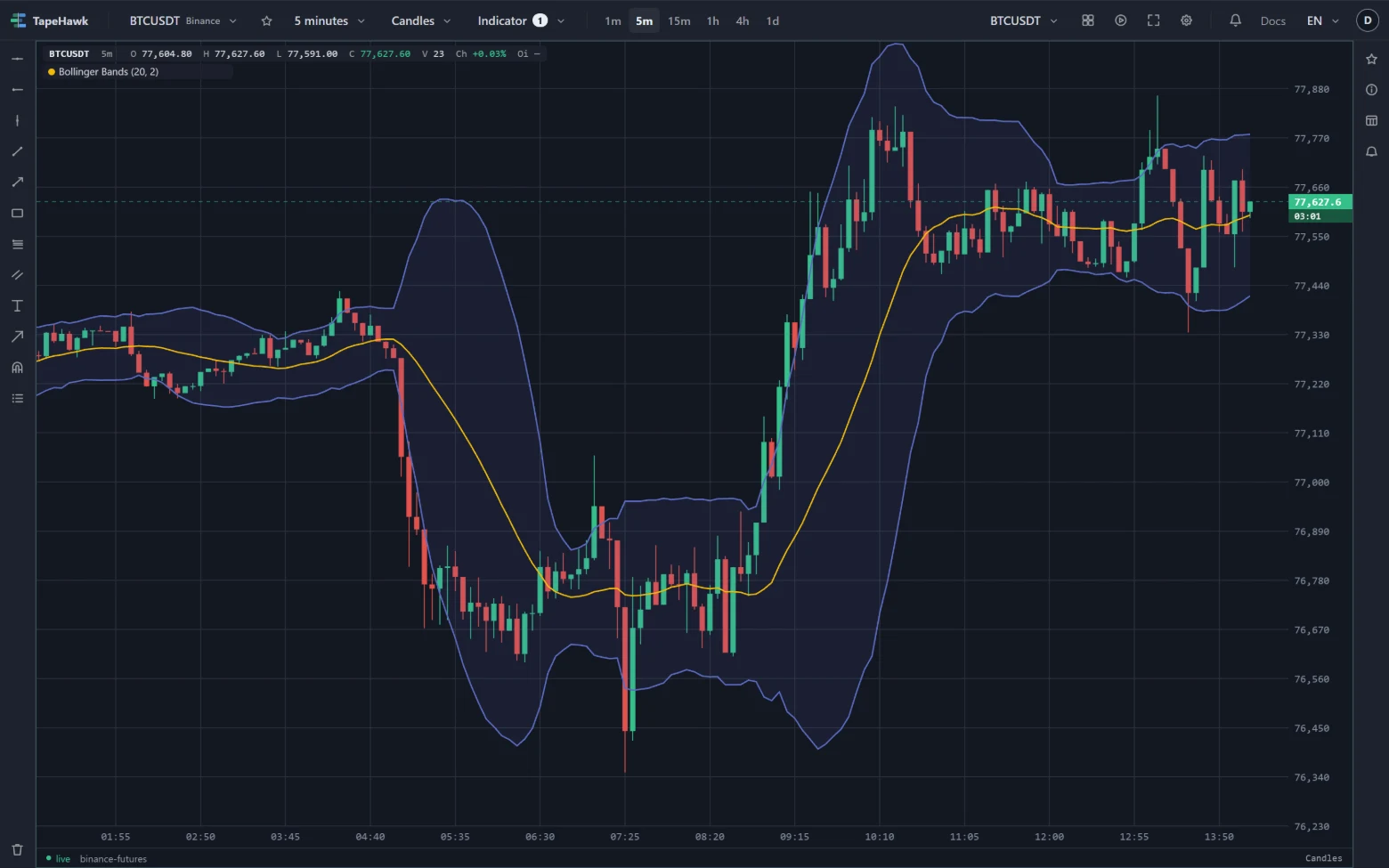Viewport: 1389px width, 868px height.
Task: Switch to the 15m timeframe
Action: click(678, 20)
